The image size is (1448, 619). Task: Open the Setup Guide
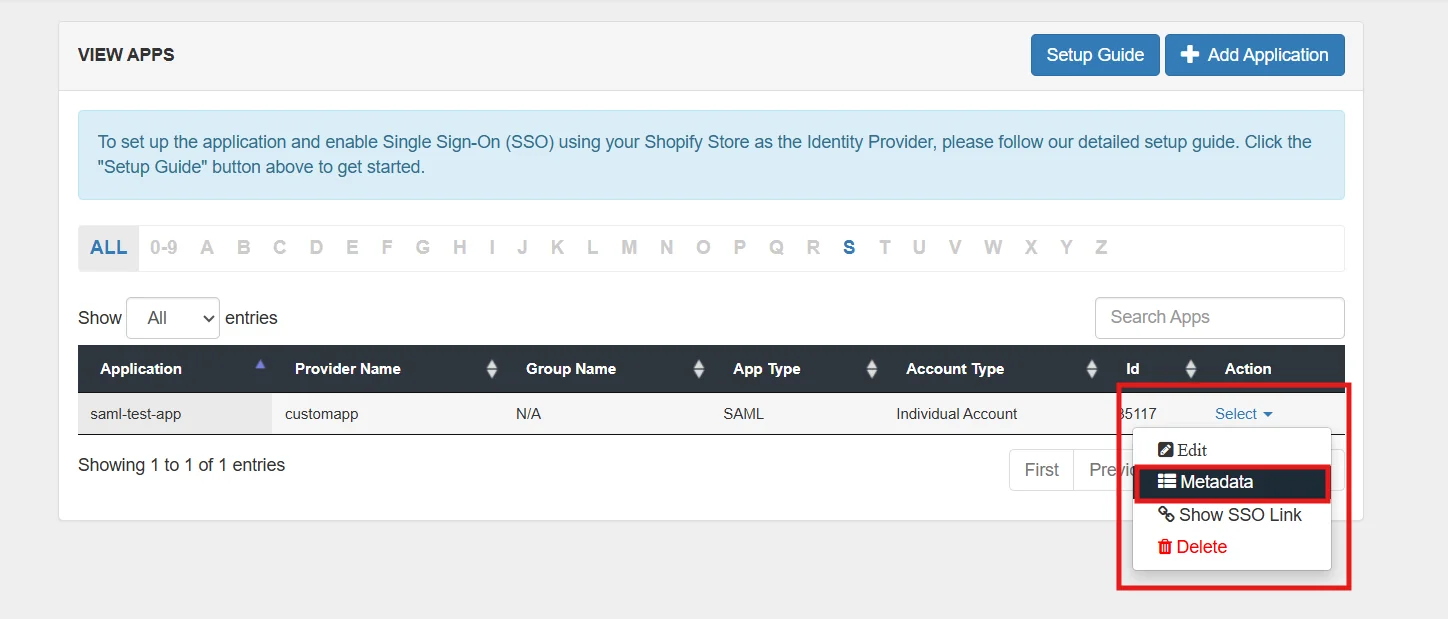click(1095, 55)
